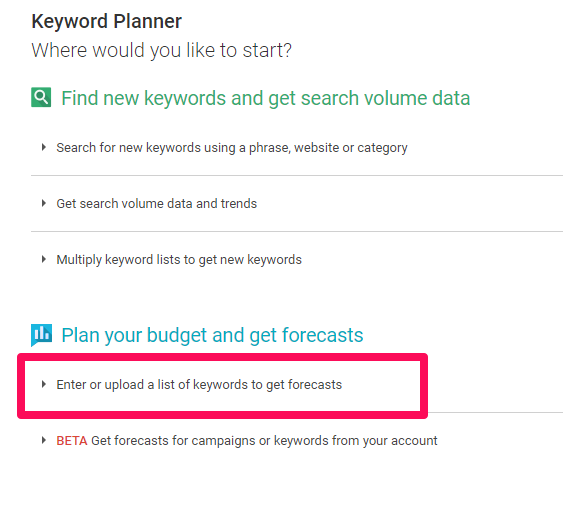Select 'Multiply keyword lists to get new keywords'
The height and width of the screenshot is (527, 588).
point(179,260)
